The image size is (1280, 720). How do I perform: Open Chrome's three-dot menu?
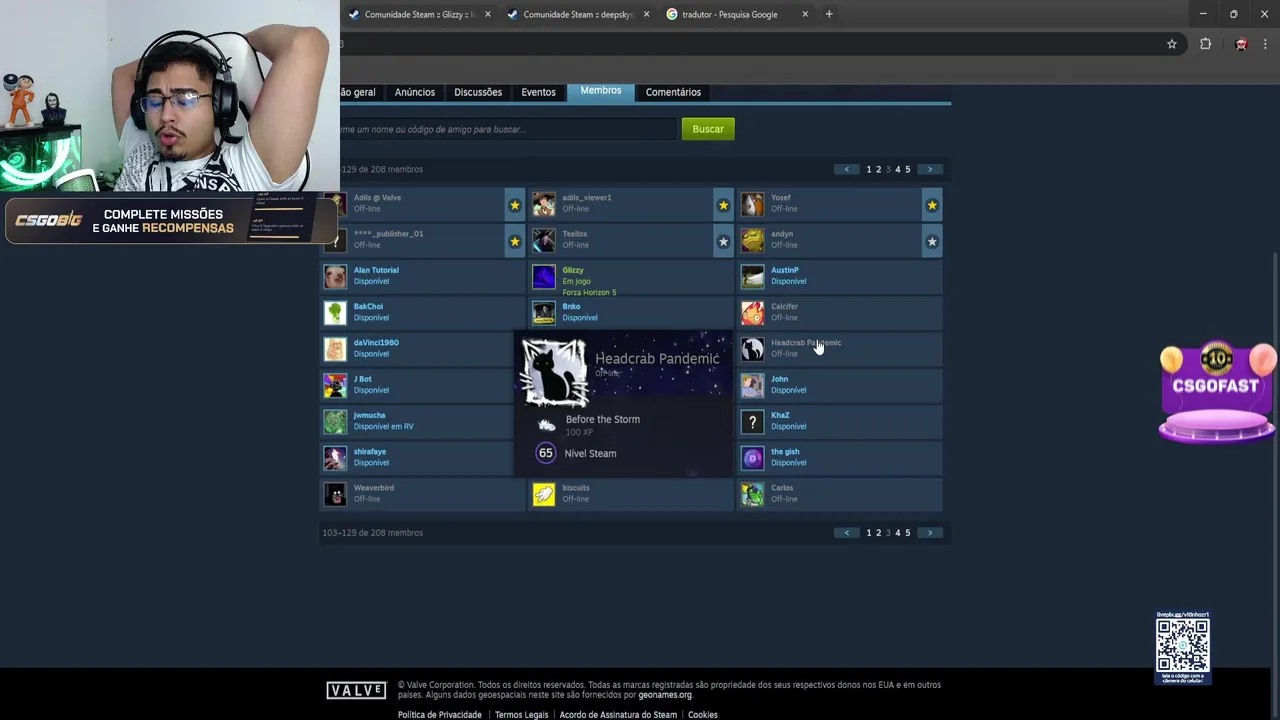[x=1266, y=44]
